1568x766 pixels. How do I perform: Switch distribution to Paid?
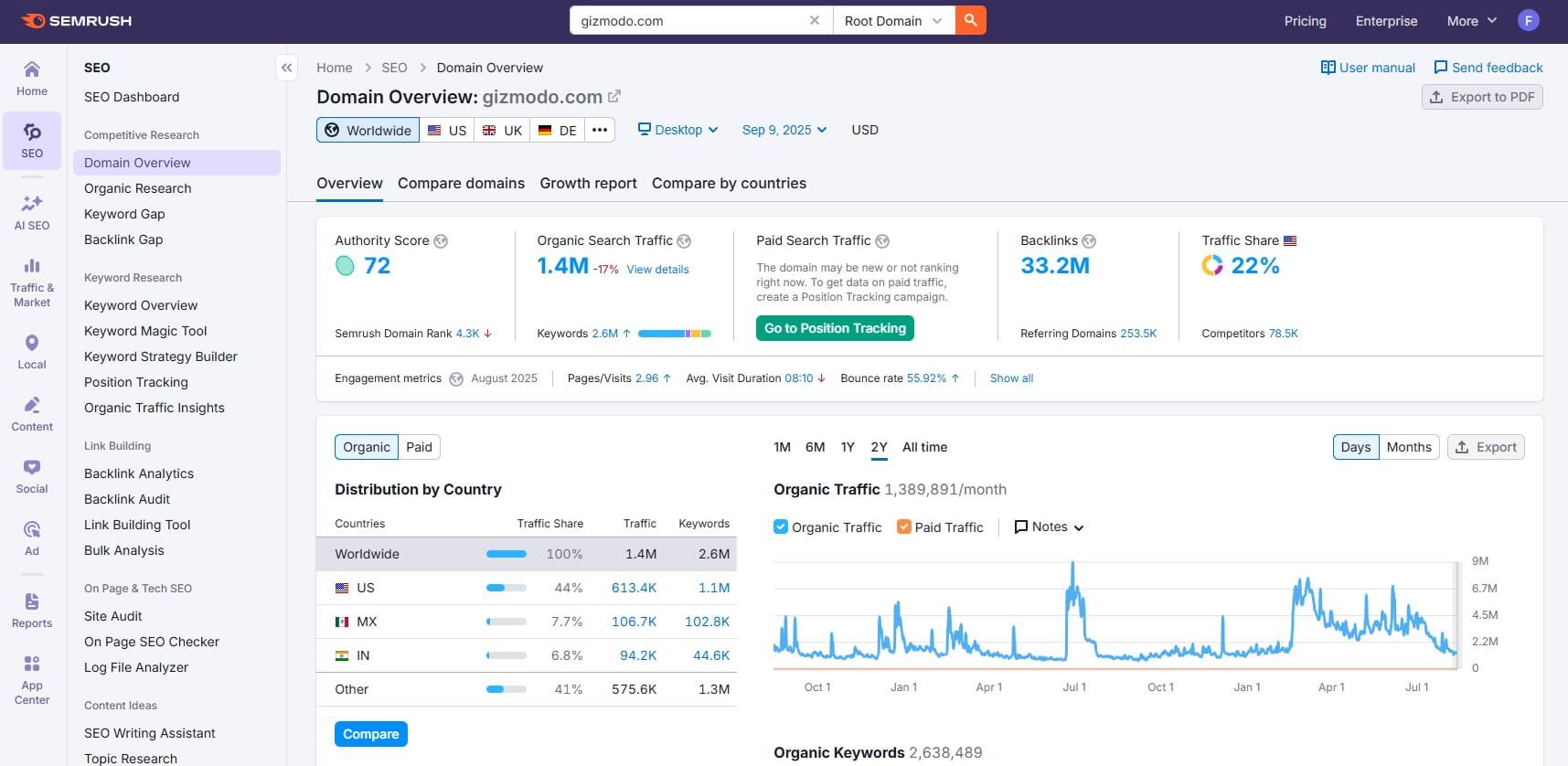pos(420,447)
